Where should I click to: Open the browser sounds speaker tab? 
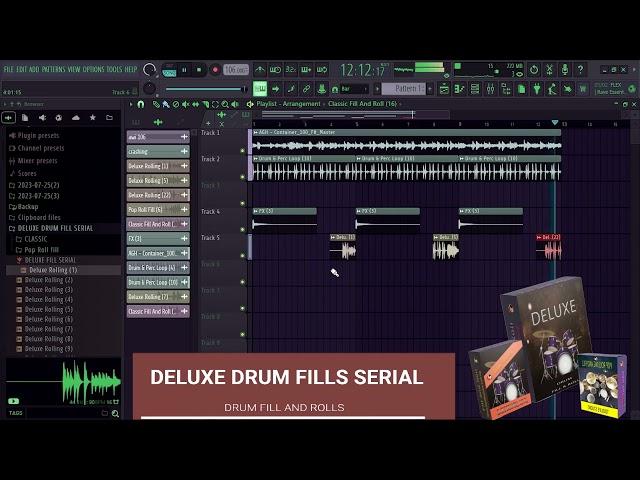click(42, 118)
